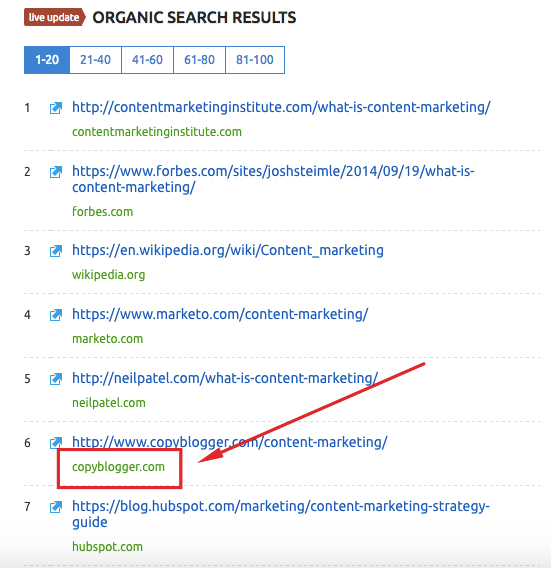Open external link icon for Marketo result

(x=56, y=315)
